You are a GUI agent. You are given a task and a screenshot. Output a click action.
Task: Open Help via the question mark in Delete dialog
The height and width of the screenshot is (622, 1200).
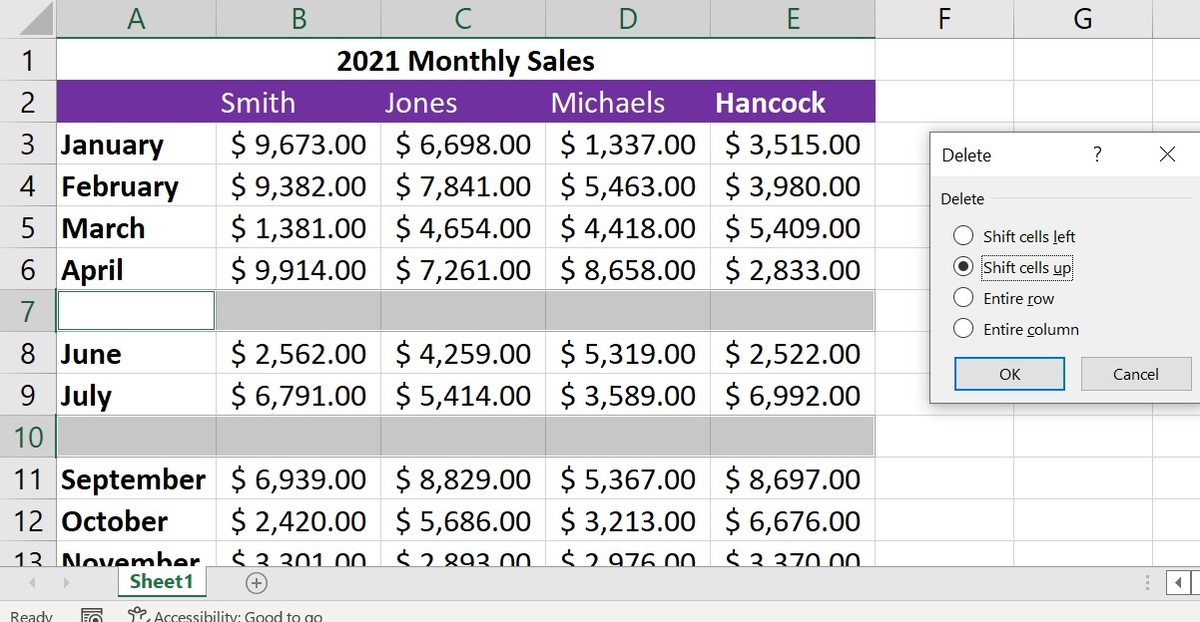tap(1096, 155)
